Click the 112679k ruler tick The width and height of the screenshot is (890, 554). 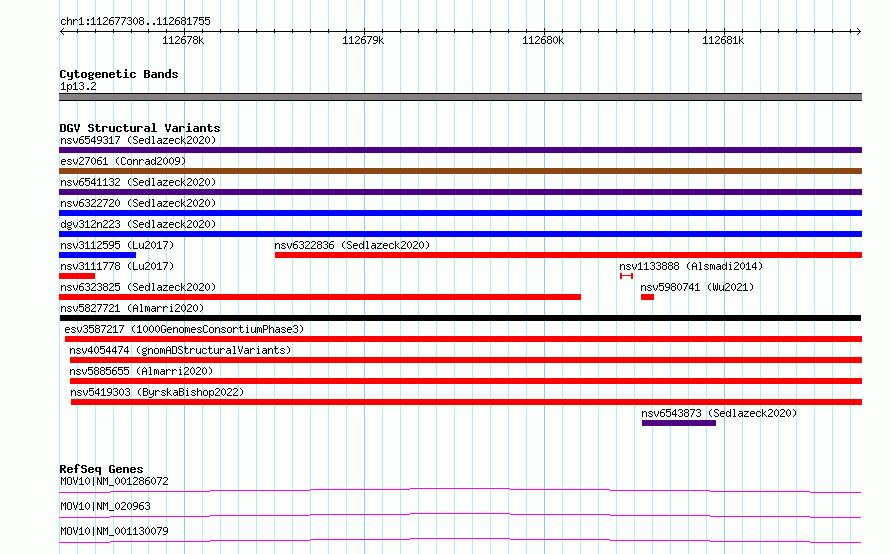coord(363,40)
